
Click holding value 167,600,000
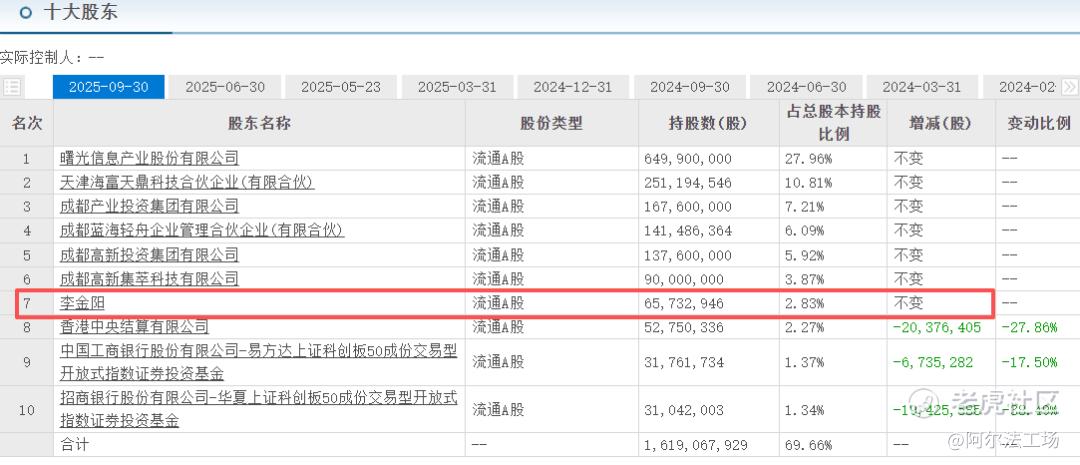tap(688, 207)
